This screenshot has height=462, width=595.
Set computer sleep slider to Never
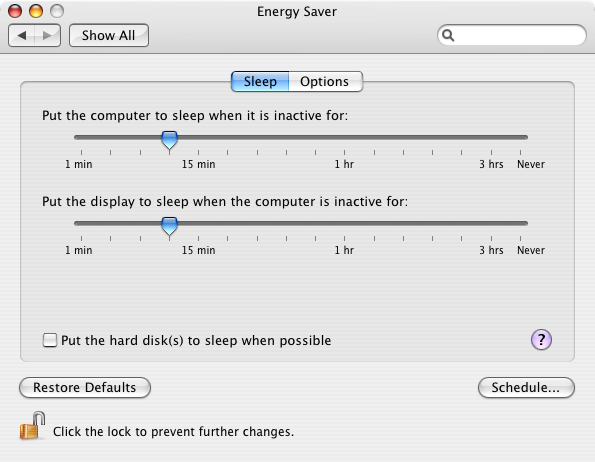(520, 137)
